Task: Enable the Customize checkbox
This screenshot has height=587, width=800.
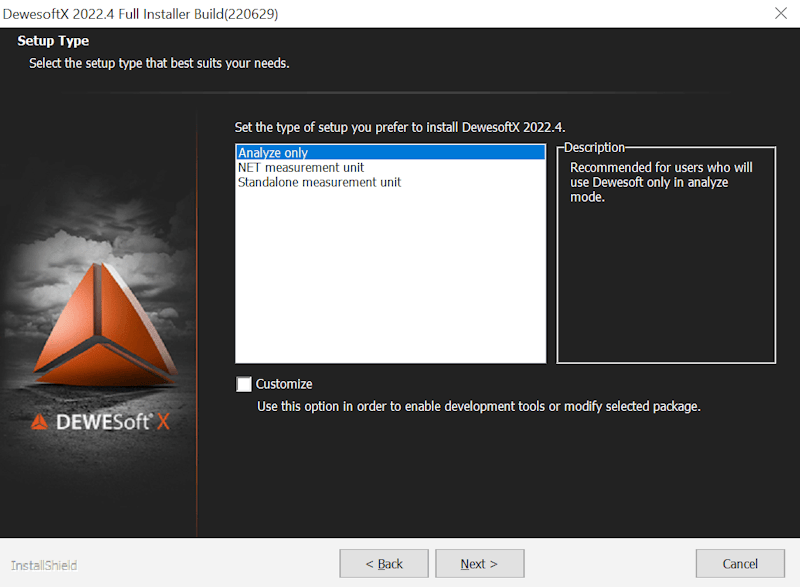Action: [x=244, y=384]
